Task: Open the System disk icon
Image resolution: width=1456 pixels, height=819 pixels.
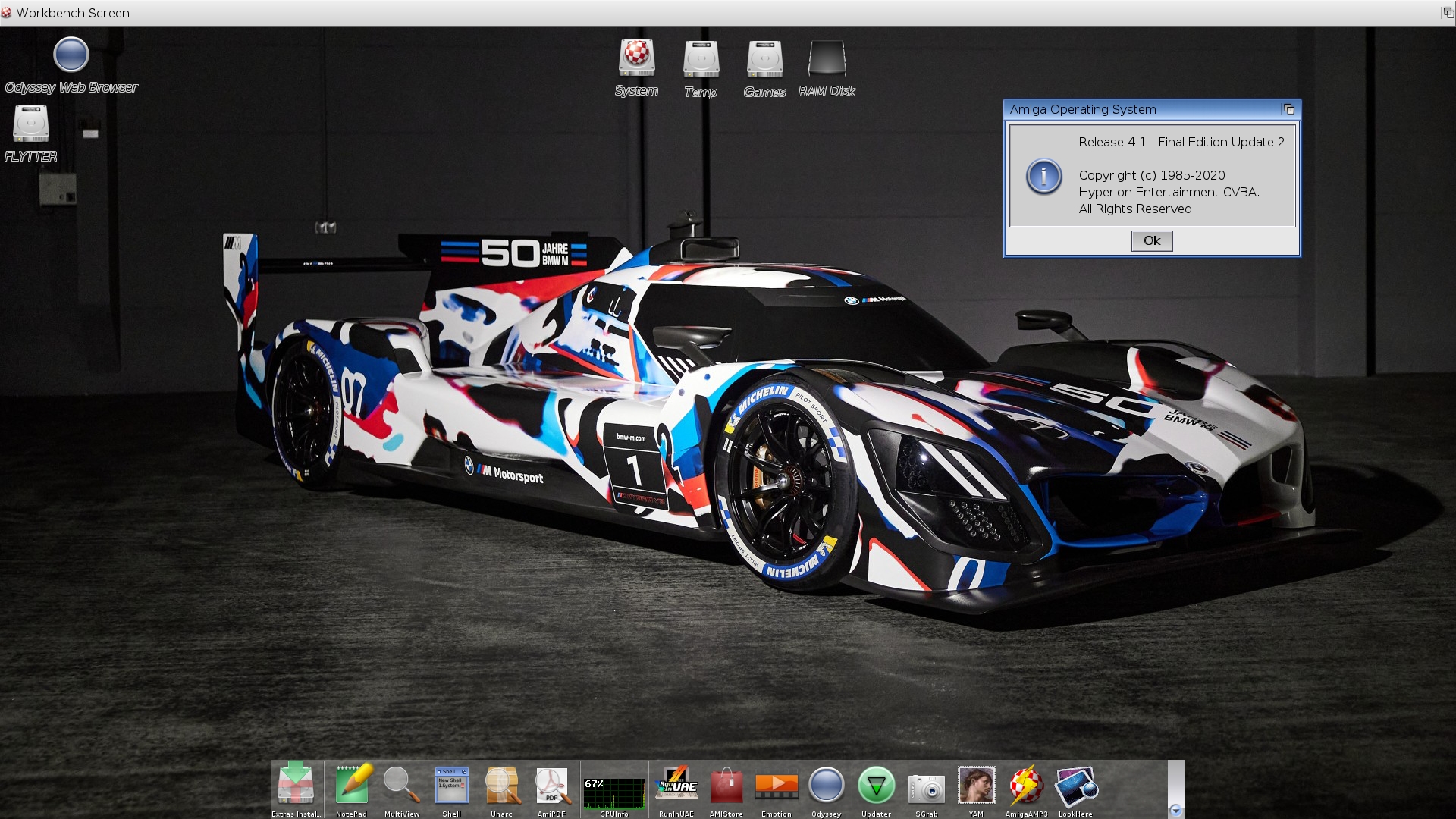Action: tap(637, 58)
